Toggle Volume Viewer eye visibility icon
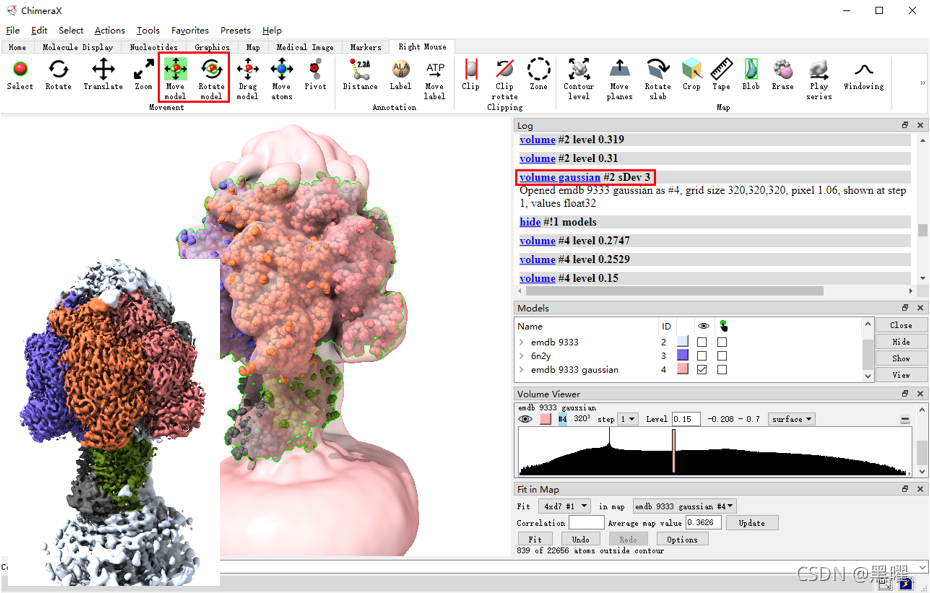The height and width of the screenshot is (593, 930). point(525,419)
